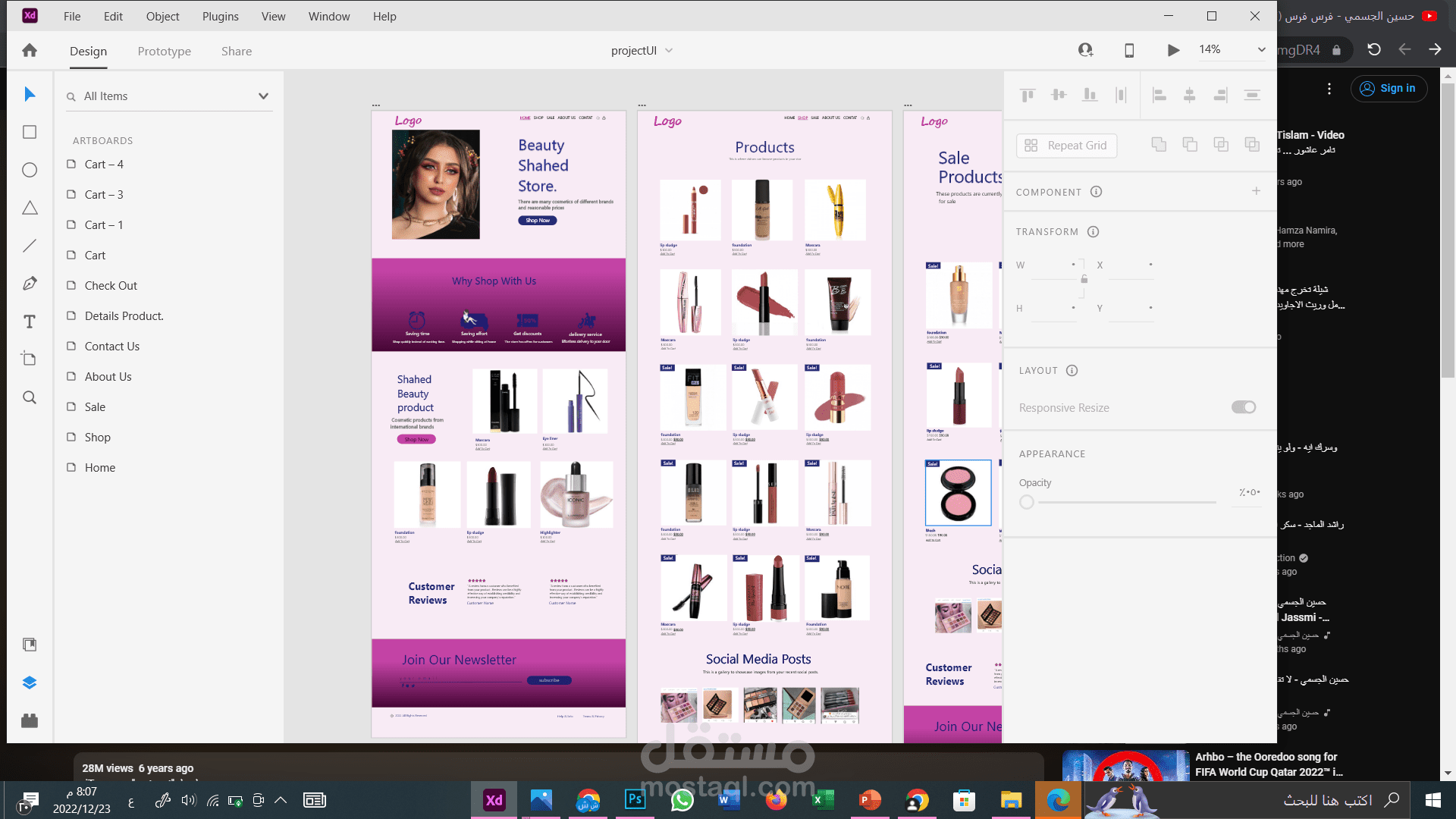This screenshot has height=819, width=1456.
Task: Toggle Responsive Resize switch
Action: pos(1244,407)
